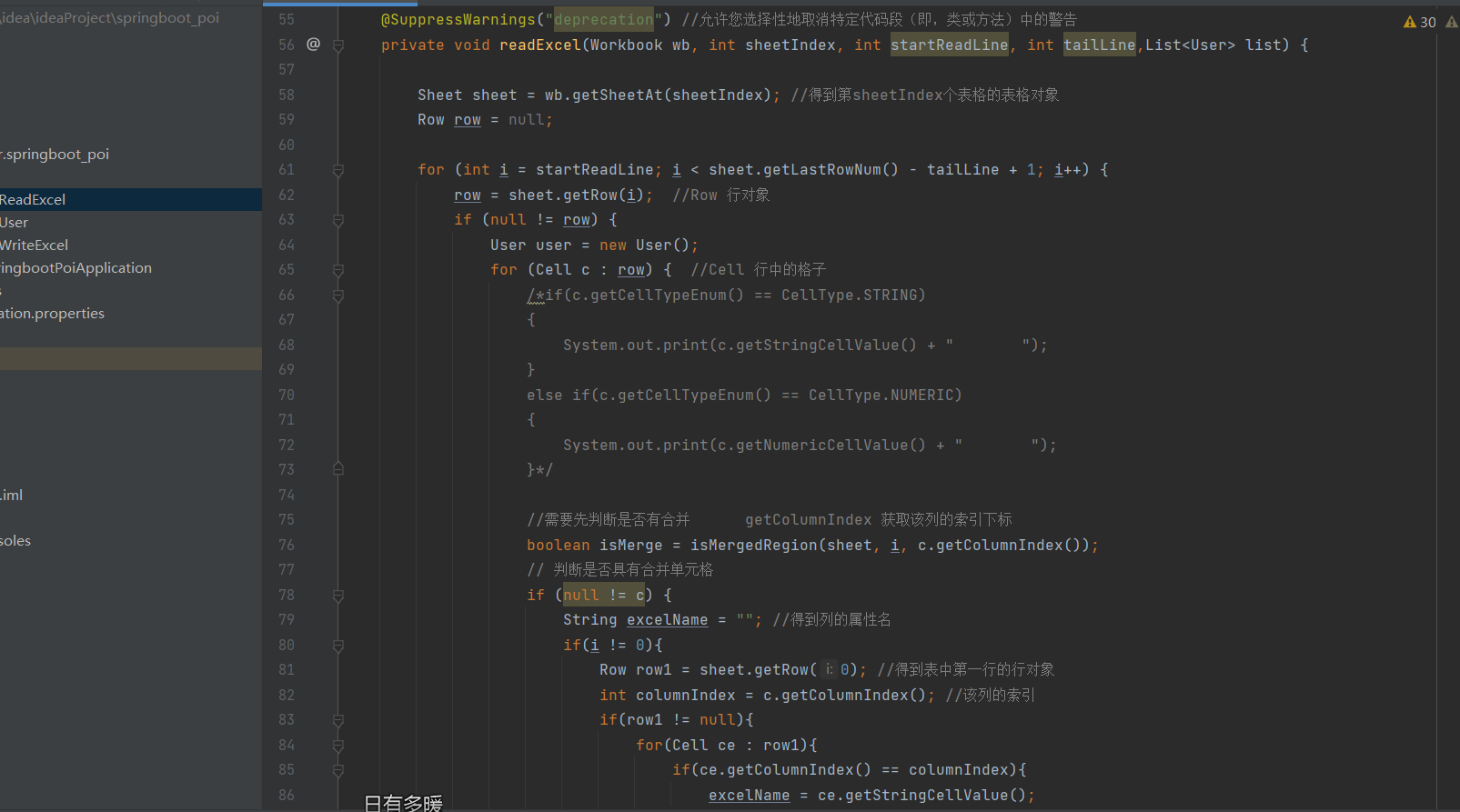1460x812 pixels.
Task: Click the @ gutter icon on line 56
Action: (x=313, y=44)
